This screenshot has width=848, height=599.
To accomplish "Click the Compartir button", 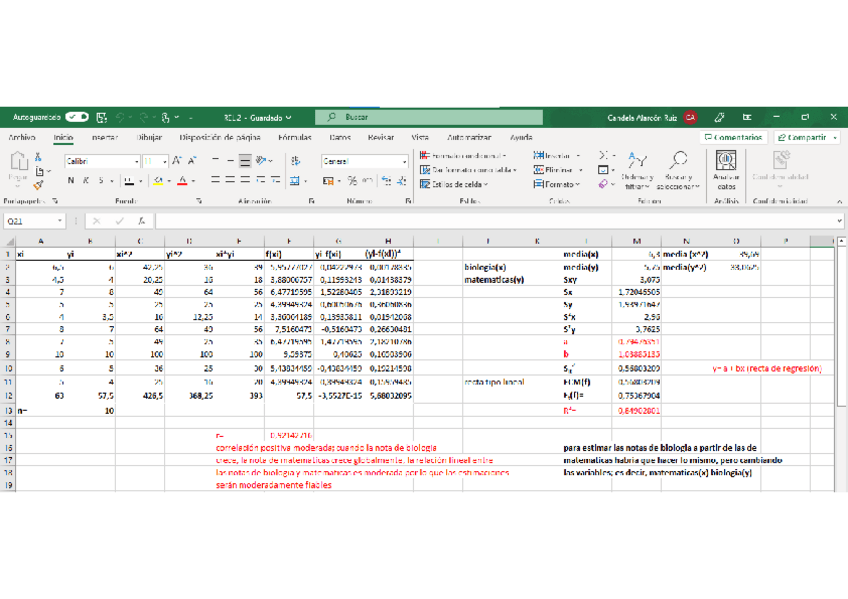I will click(x=806, y=137).
